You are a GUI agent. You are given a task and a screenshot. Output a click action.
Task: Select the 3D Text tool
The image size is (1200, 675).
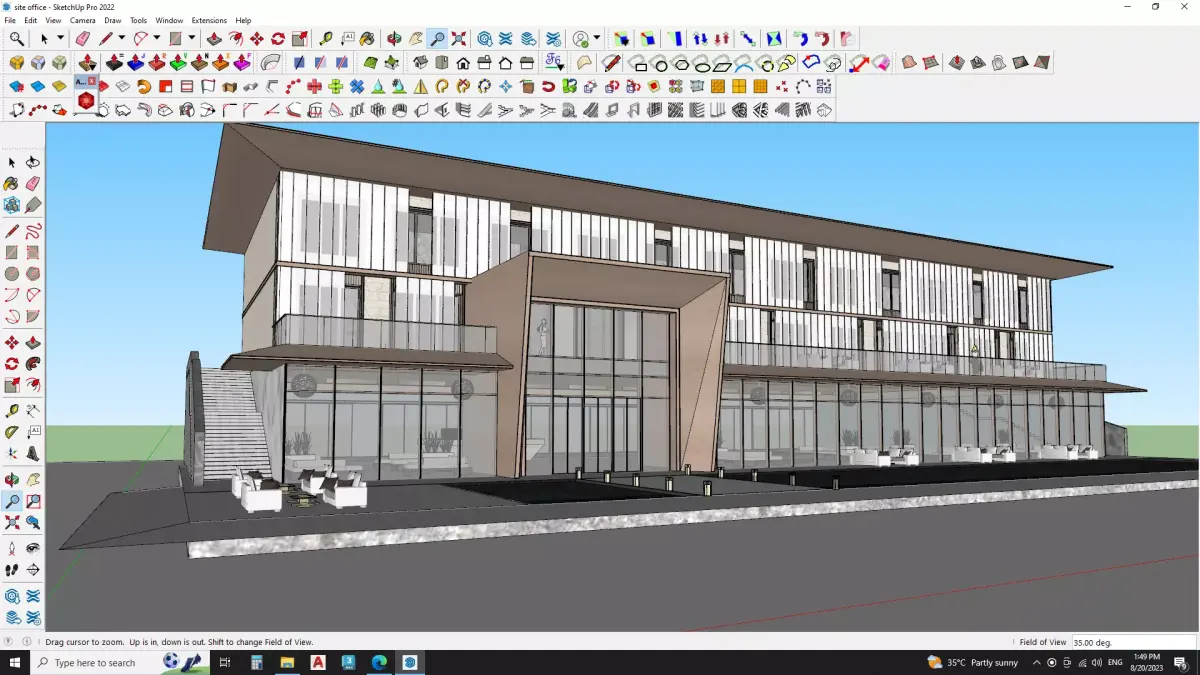pos(33,453)
